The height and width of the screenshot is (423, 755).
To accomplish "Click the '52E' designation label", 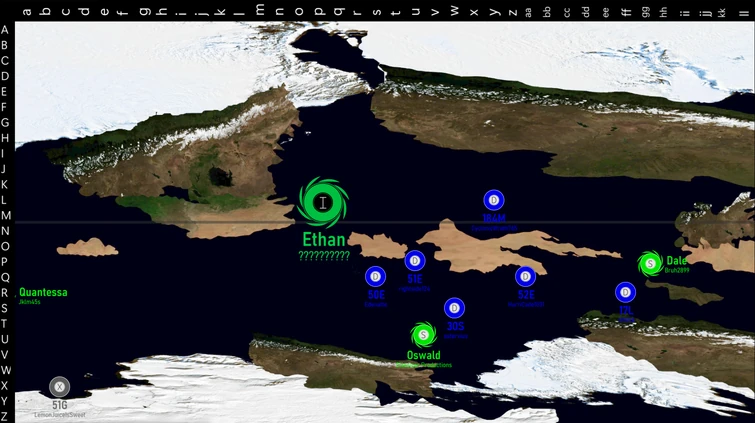I will point(526,295).
